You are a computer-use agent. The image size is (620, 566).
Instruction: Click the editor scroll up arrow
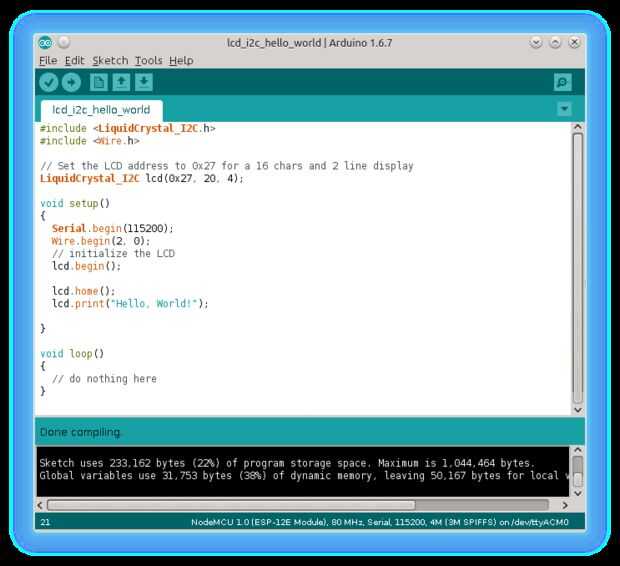coord(577,127)
